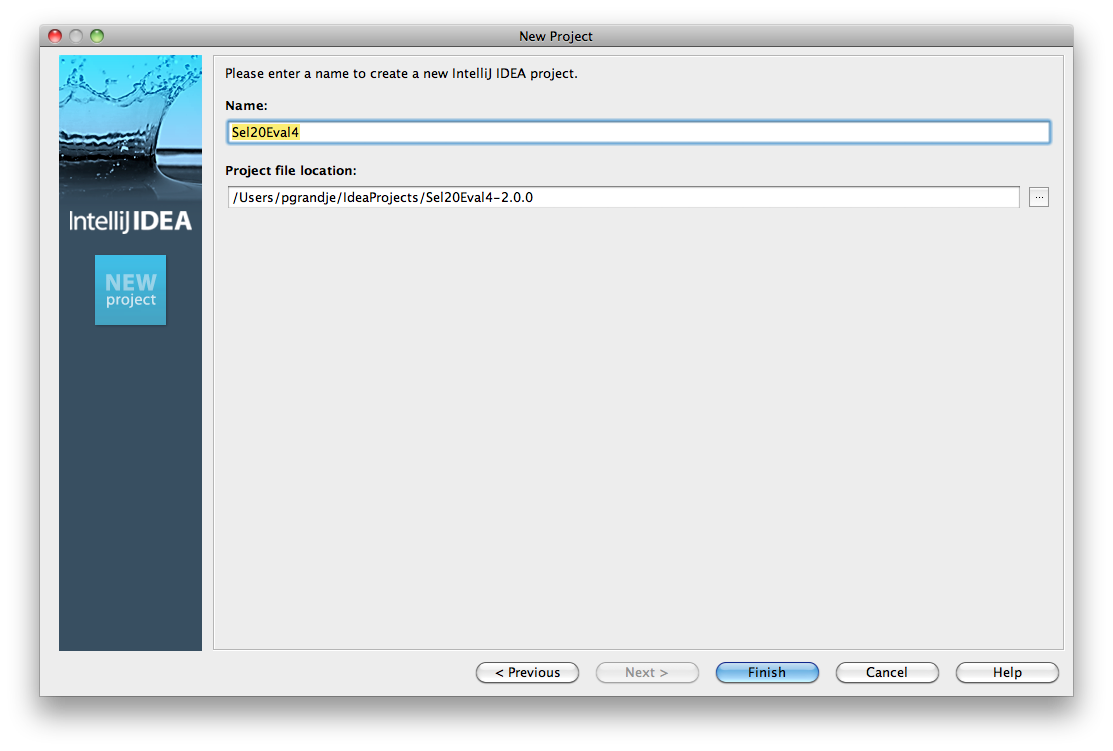Click the Name input field containing Sel20Eval4

point(638,132)
